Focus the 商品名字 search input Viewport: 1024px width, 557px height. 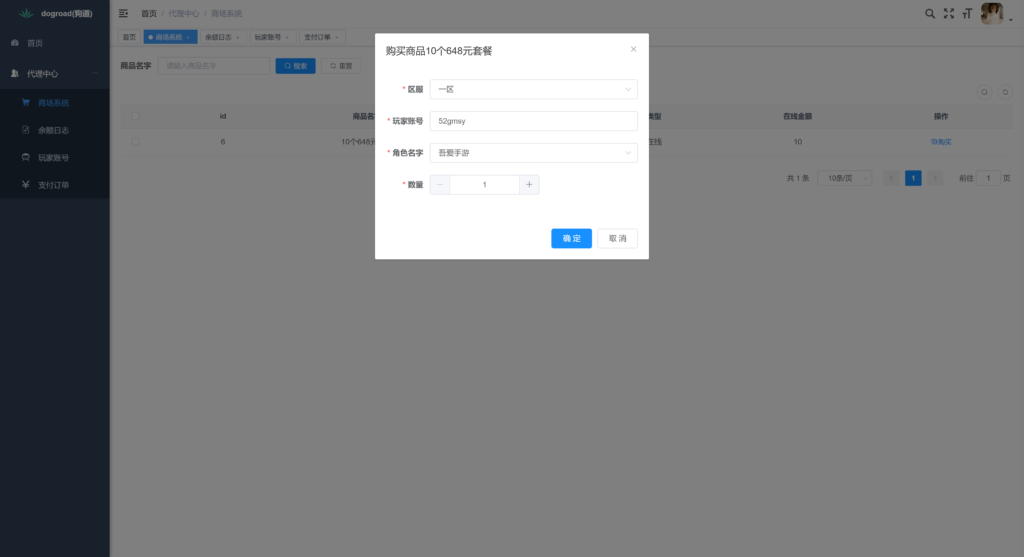pyautogui.click(x=214, y=66)
